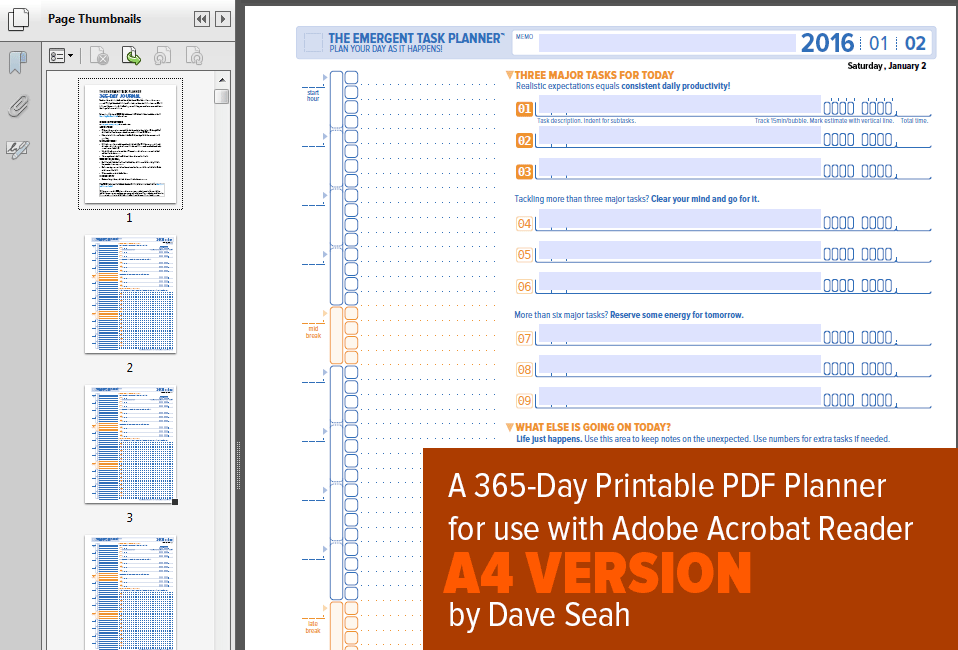Open the Bookmarks panel
This screenshot has width=958, height=650.
coord(18,62)
